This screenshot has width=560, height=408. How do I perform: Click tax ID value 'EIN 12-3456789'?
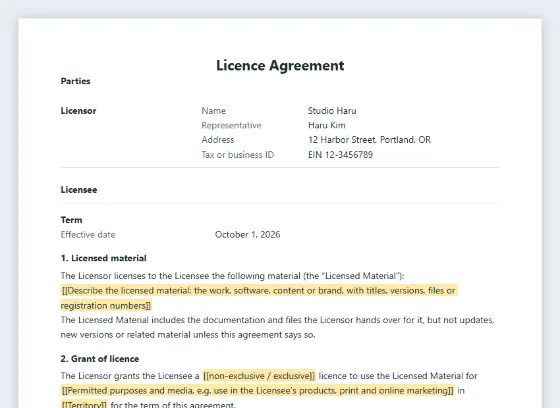click(x=340, y=155)
